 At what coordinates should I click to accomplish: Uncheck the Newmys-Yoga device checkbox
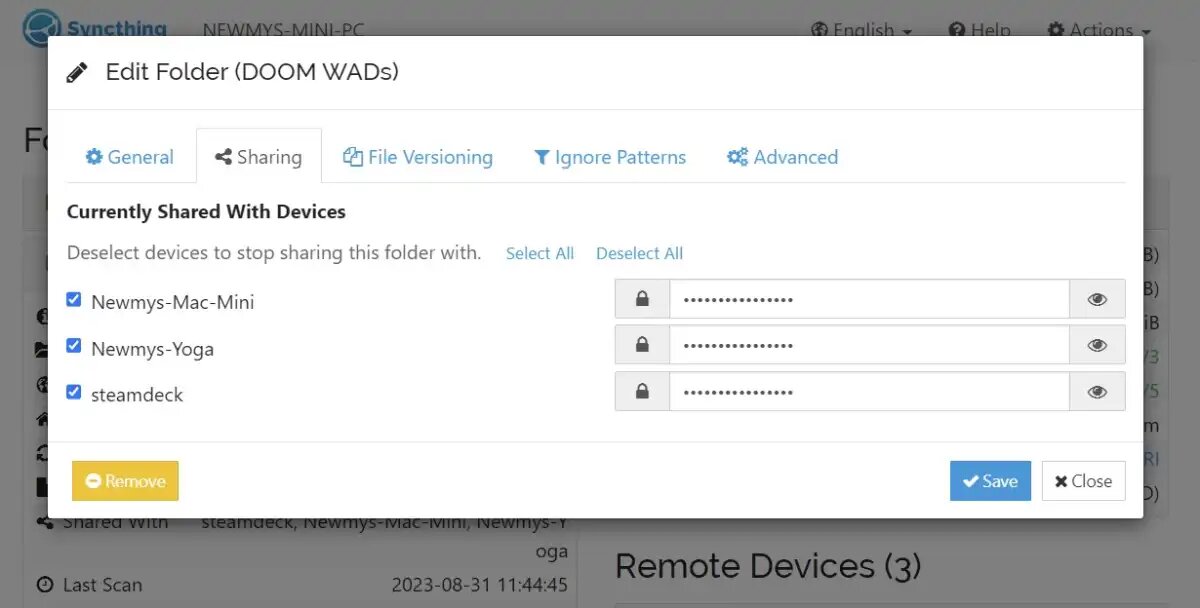coord(74,346)
